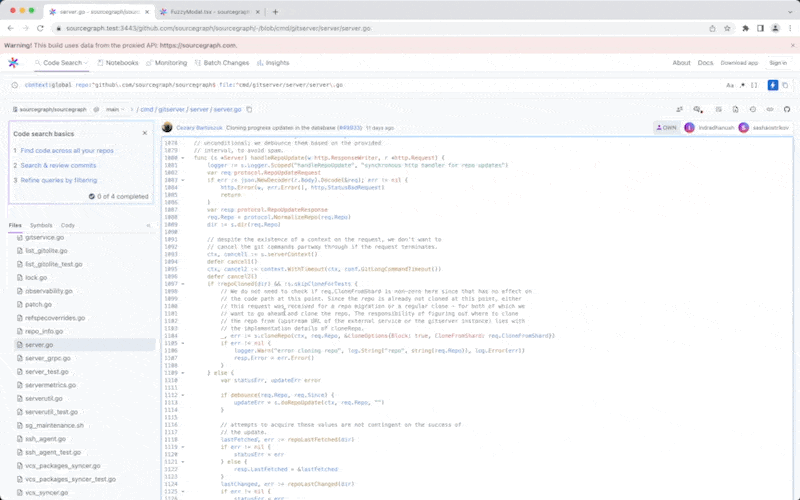The width and height of the screenshot is (800, 500).
Task: Open the About link
Action: (x=681, y=63)
